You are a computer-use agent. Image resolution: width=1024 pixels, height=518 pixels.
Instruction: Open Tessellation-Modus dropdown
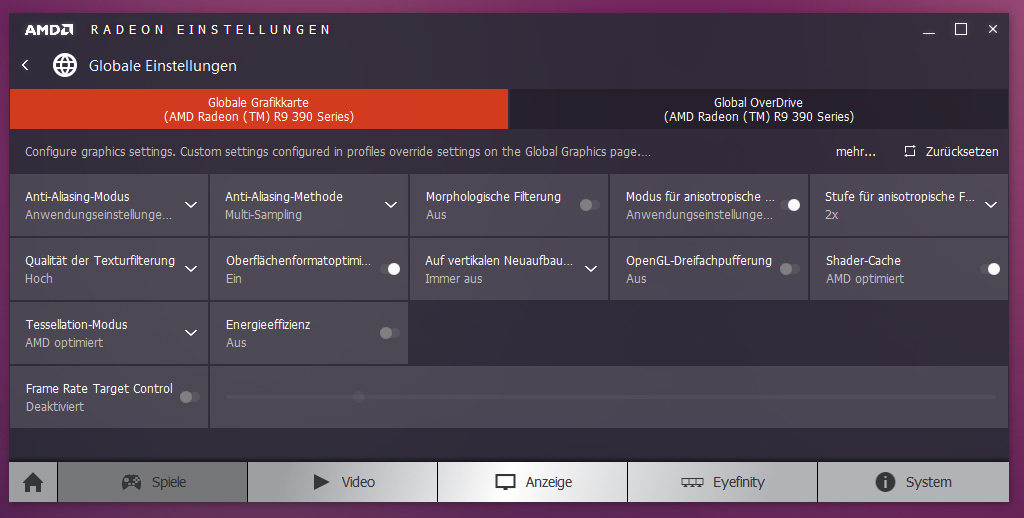point(191,333)
